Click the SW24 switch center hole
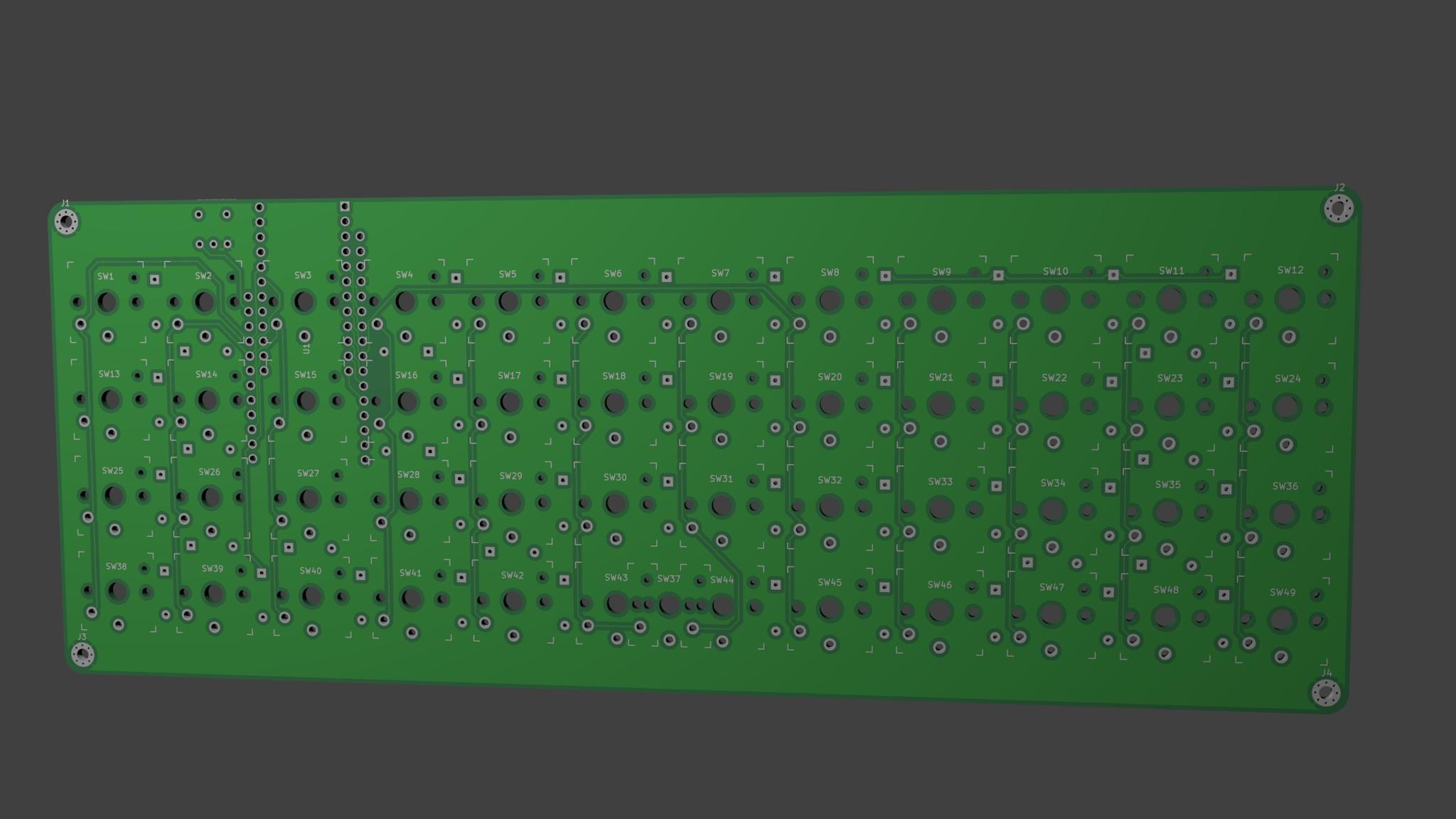The height and width of the screenshot is (819, 1456). pos(1285,407)
